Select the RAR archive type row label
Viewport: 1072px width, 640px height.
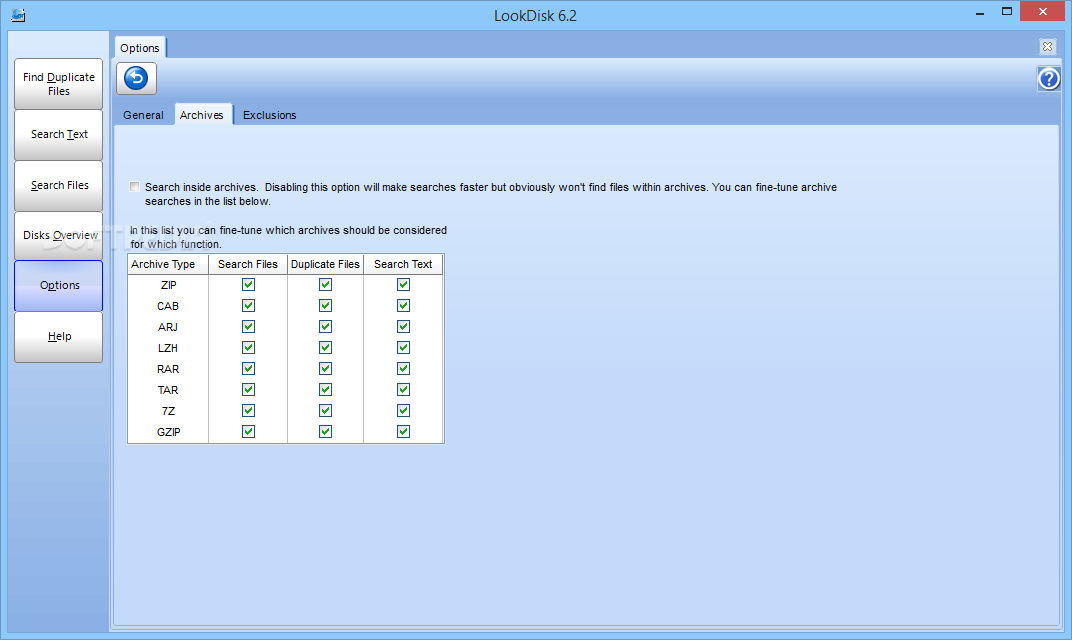[x=168, y=369]
